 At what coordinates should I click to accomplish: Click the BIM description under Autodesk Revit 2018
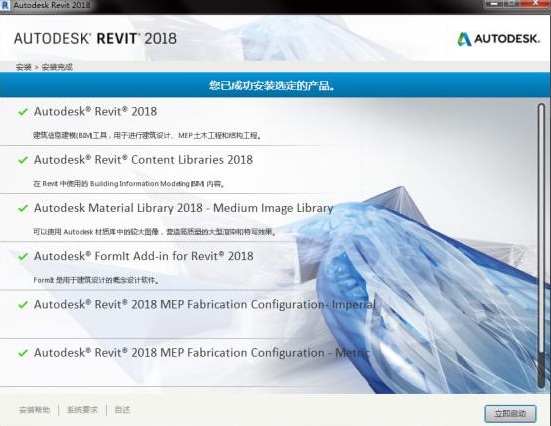(x=148, y=136)
